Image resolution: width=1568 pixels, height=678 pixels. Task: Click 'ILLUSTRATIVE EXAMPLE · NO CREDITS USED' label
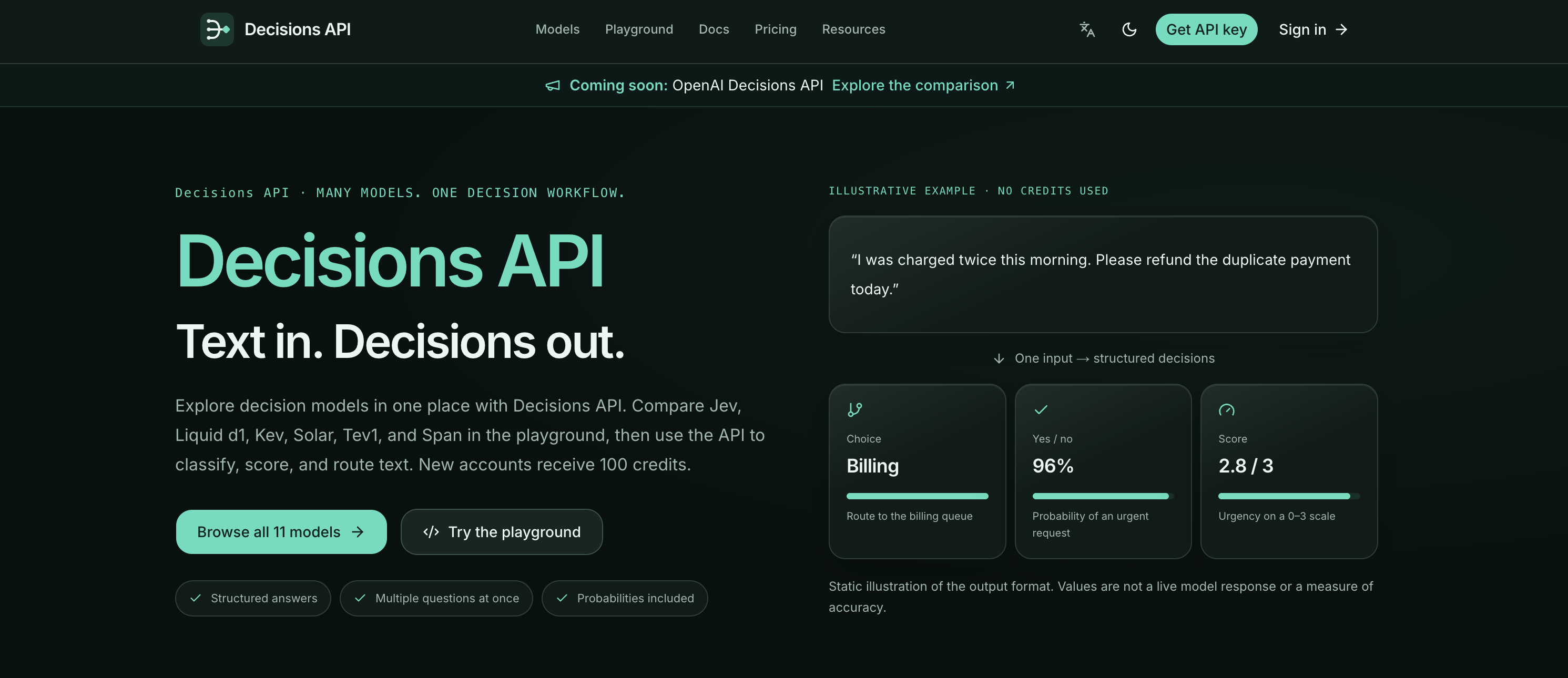968,191
